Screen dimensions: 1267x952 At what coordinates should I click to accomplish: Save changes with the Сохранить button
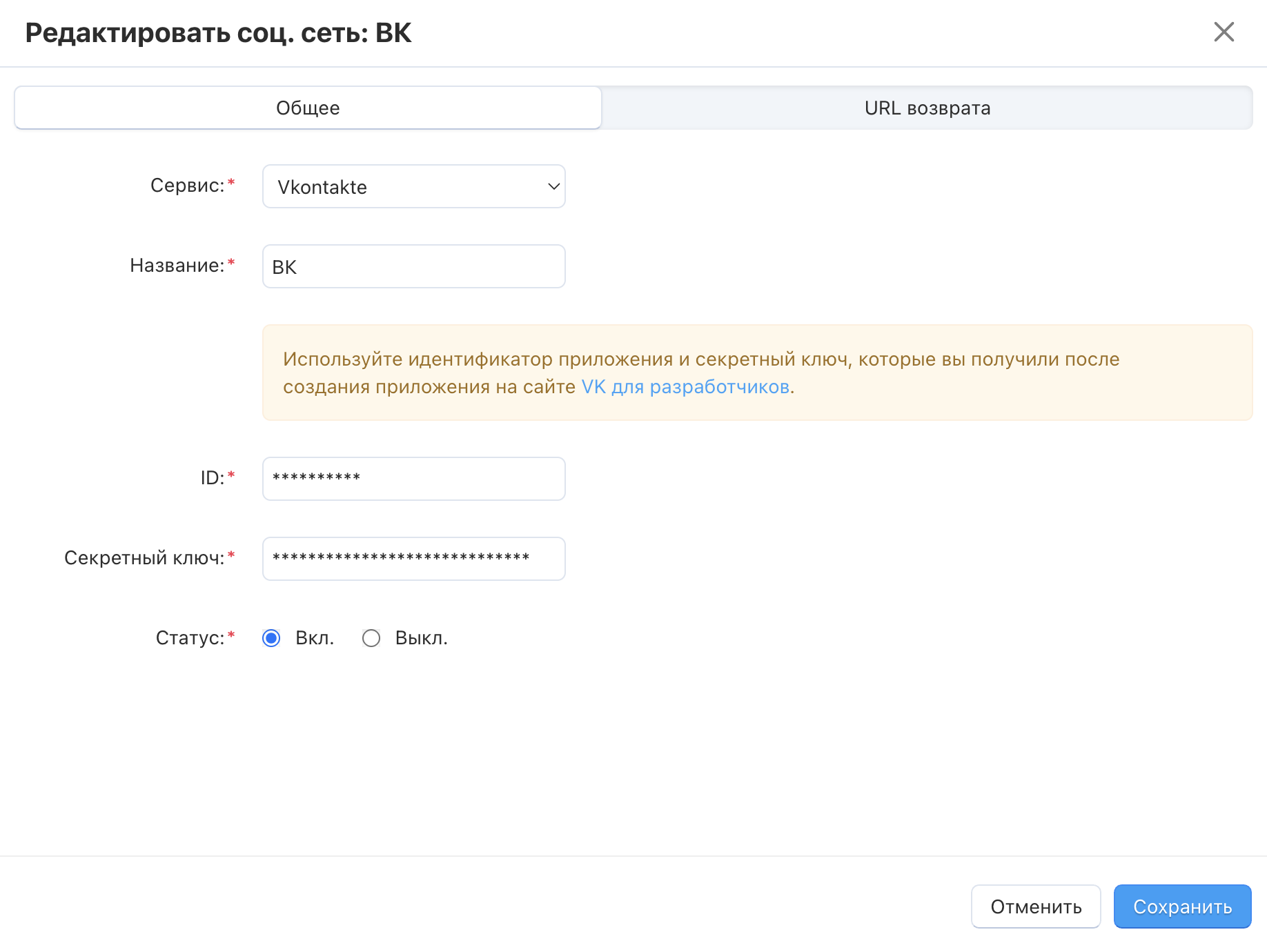coord(1181,906)
